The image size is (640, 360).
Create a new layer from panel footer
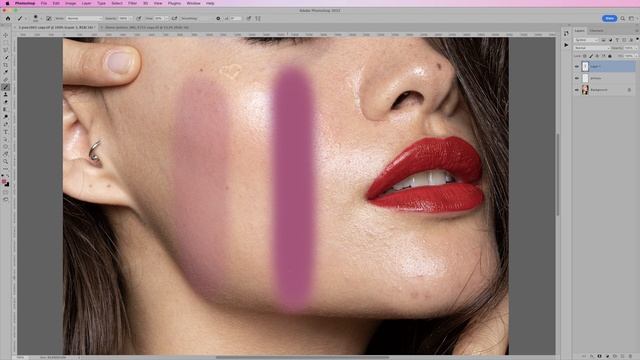tap(622, 356)
